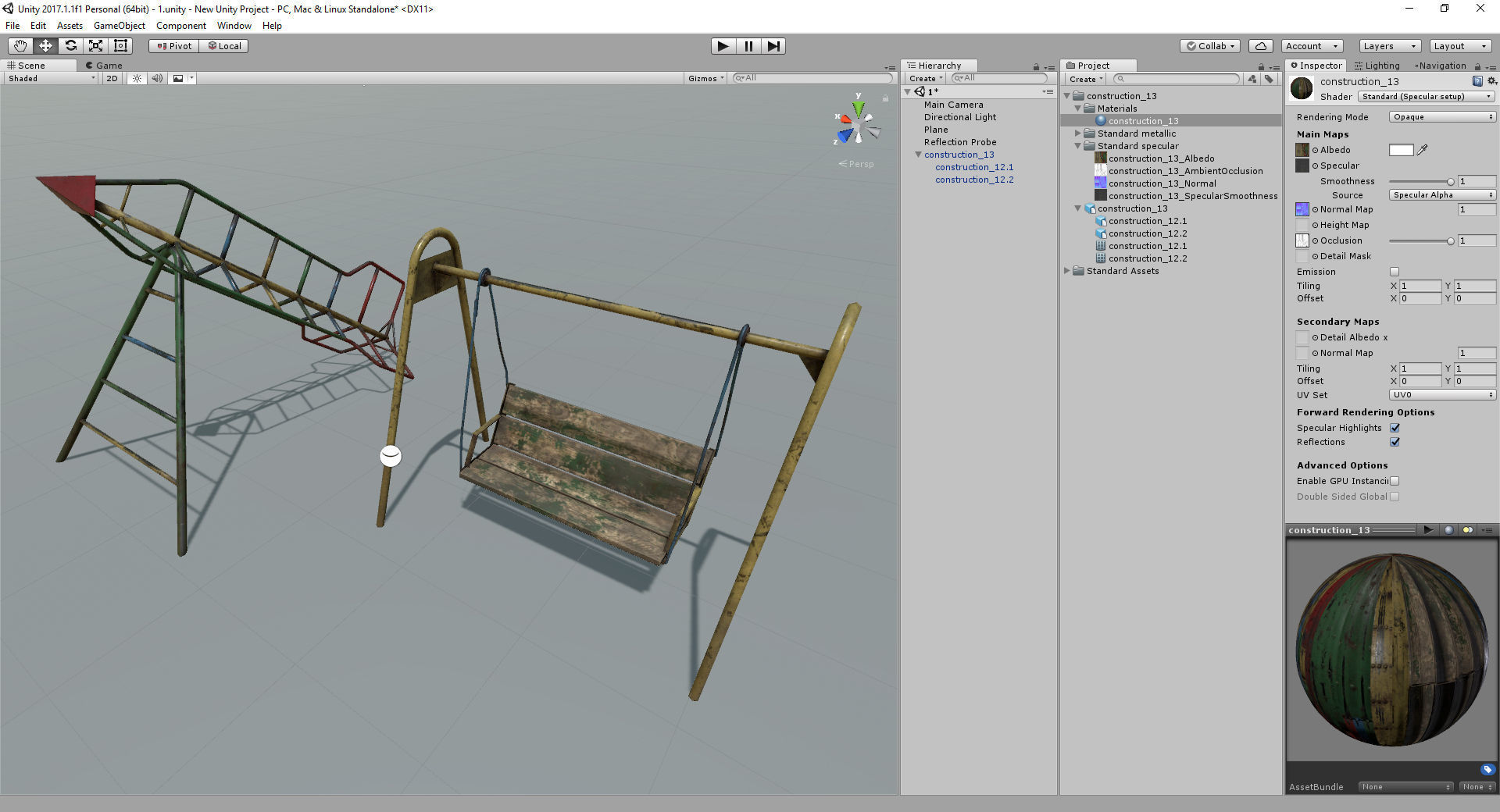Screen dimensions: 1500x812
Task: Click Project search by type icon
Action: (1252, 79)
